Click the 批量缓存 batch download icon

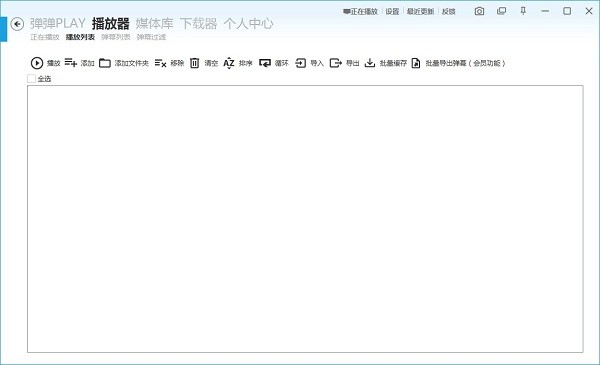tap(370, 63)
